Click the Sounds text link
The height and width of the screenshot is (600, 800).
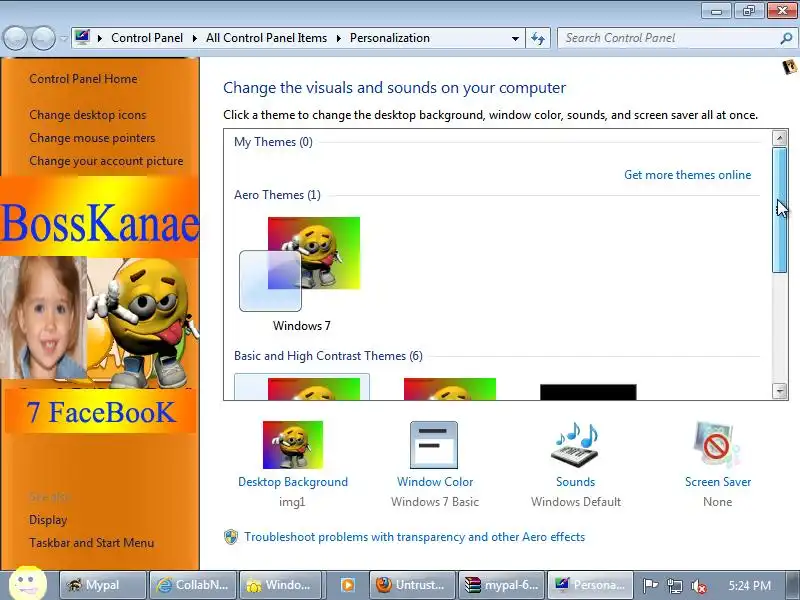pyautogui.click(x=576, y=482)
